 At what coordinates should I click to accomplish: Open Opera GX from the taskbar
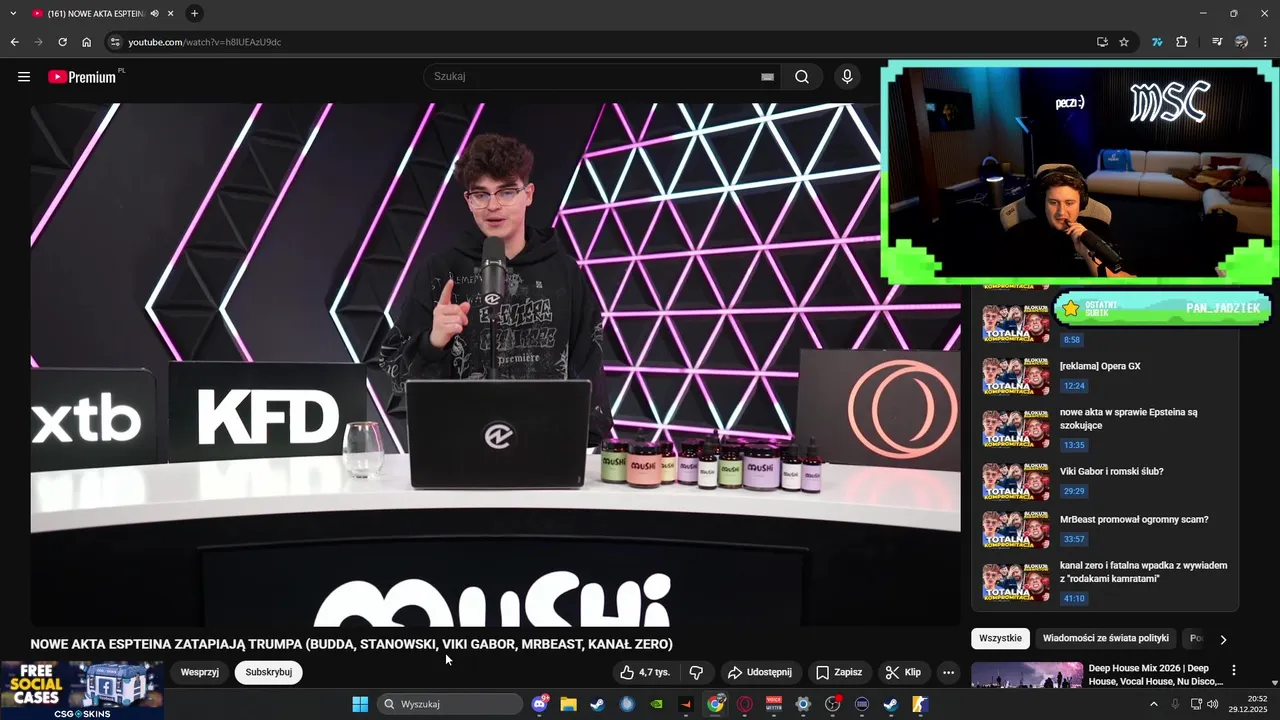coord(745,704)
